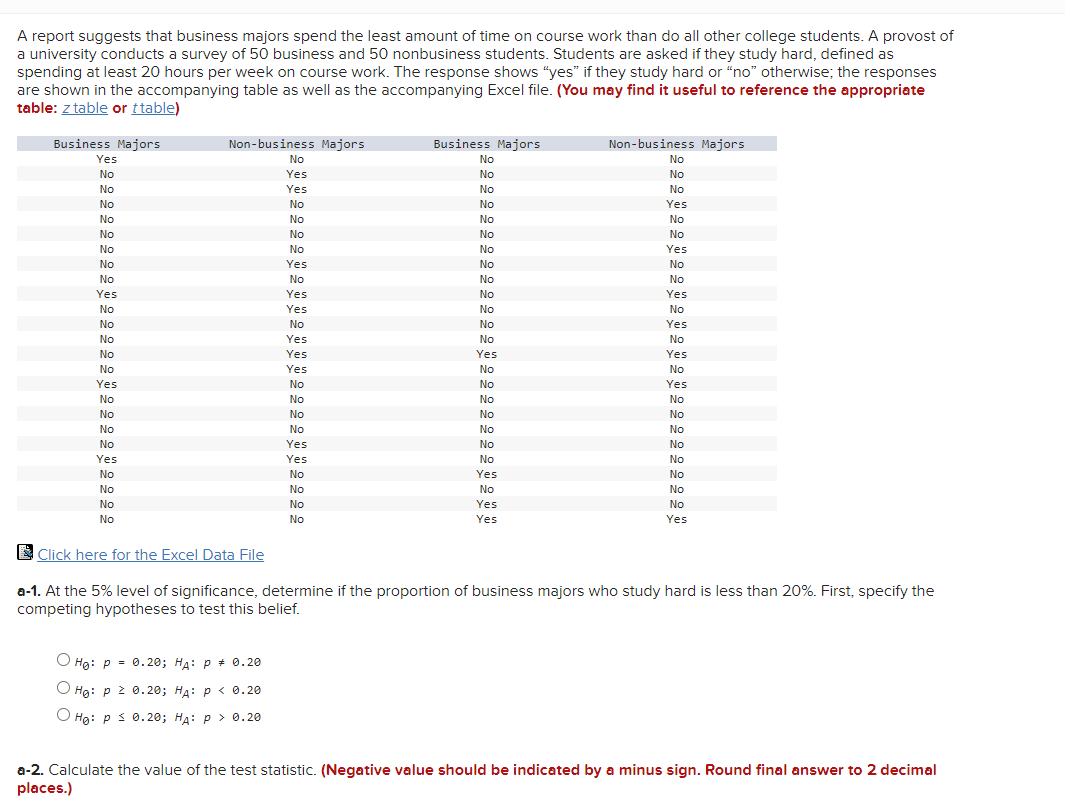Open the t table link
This screenshot has height=809, width=1065.
pyautogui.click(x=153, y=108)
